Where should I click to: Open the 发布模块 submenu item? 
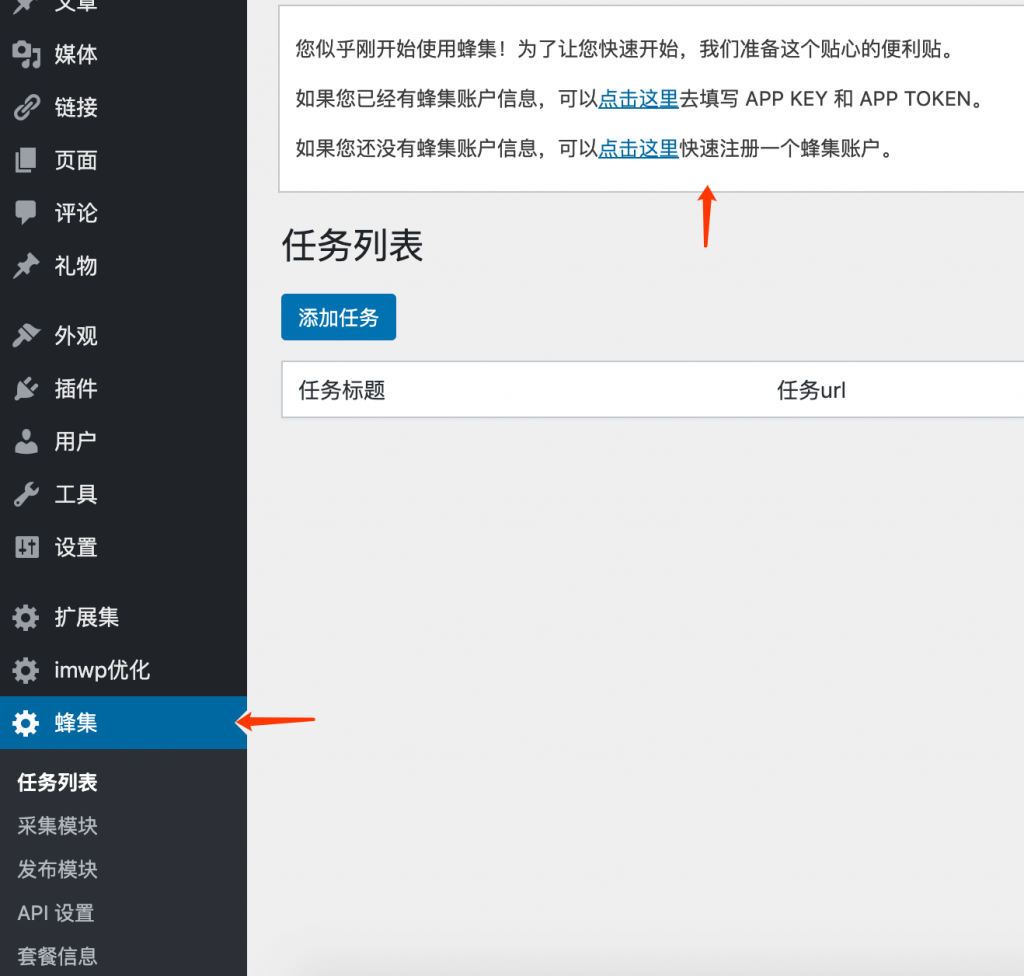pos(57,870)
